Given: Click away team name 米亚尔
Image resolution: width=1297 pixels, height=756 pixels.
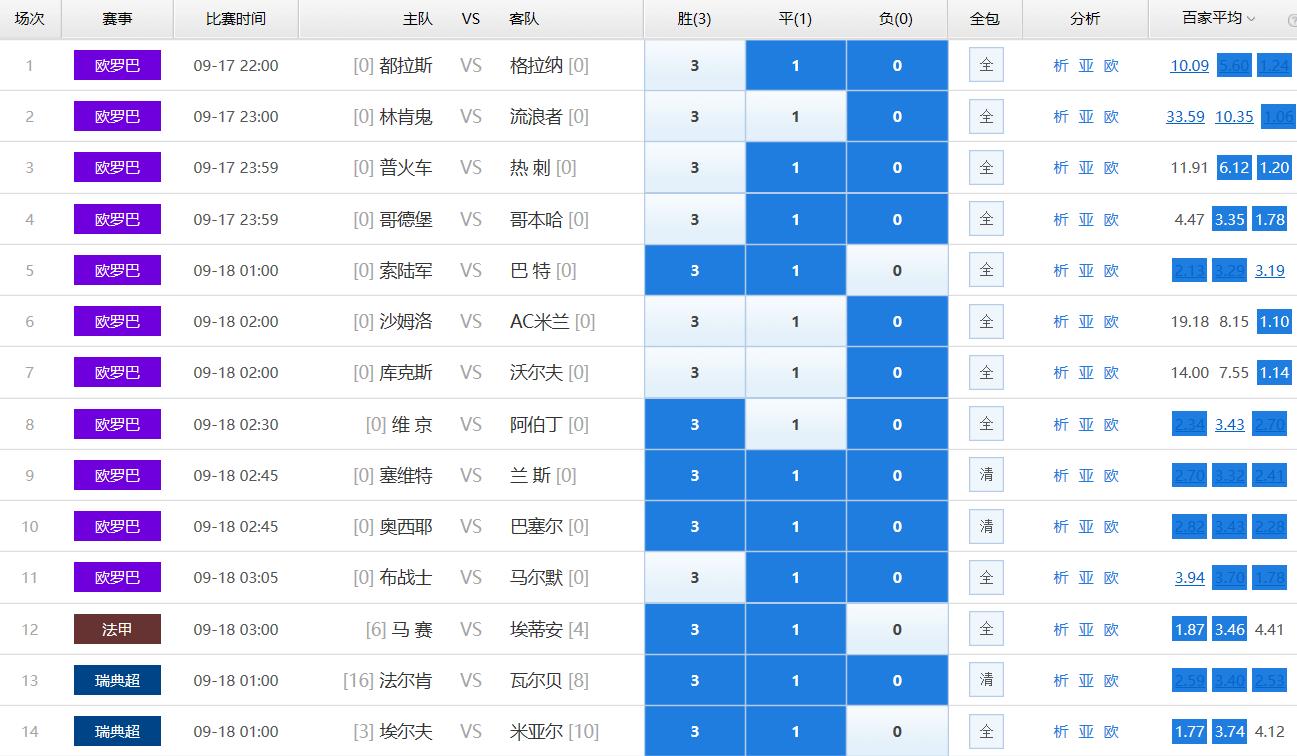Looking at the screenshot, I should [536, 731].
